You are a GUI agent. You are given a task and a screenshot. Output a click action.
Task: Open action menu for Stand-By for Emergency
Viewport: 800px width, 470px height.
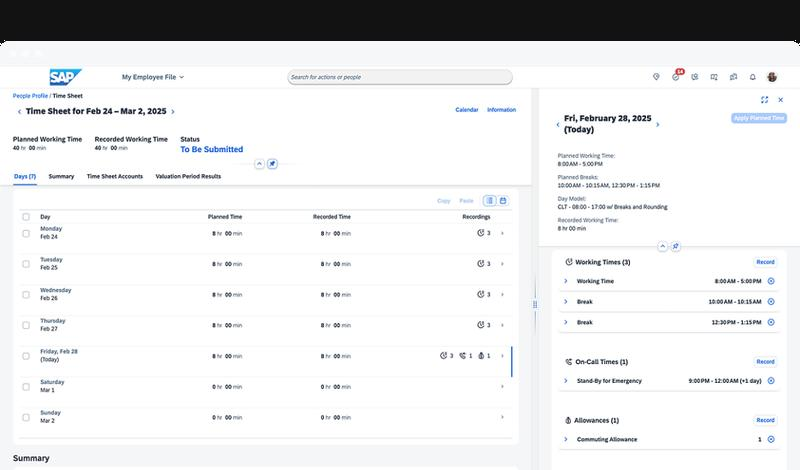pyautogui.click(x=771, y=381)
